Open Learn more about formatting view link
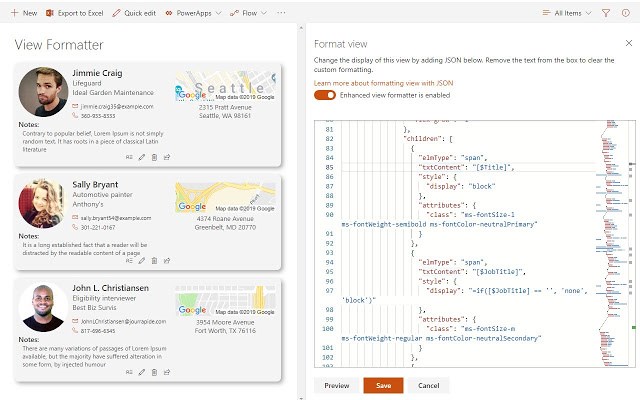Image resolution: width=640 pixels, height=400 pixels. pyautogui.click(x=383, y=83)
